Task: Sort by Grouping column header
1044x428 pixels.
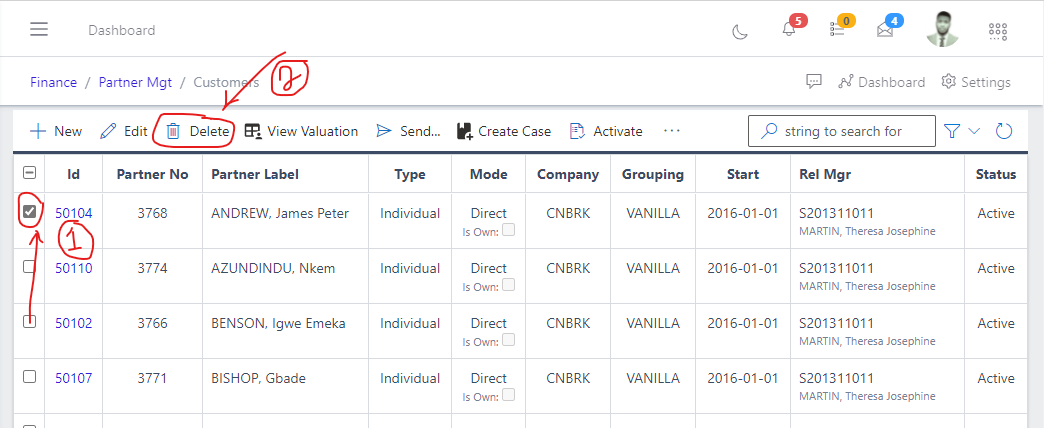Action: (x=653, y=174)
